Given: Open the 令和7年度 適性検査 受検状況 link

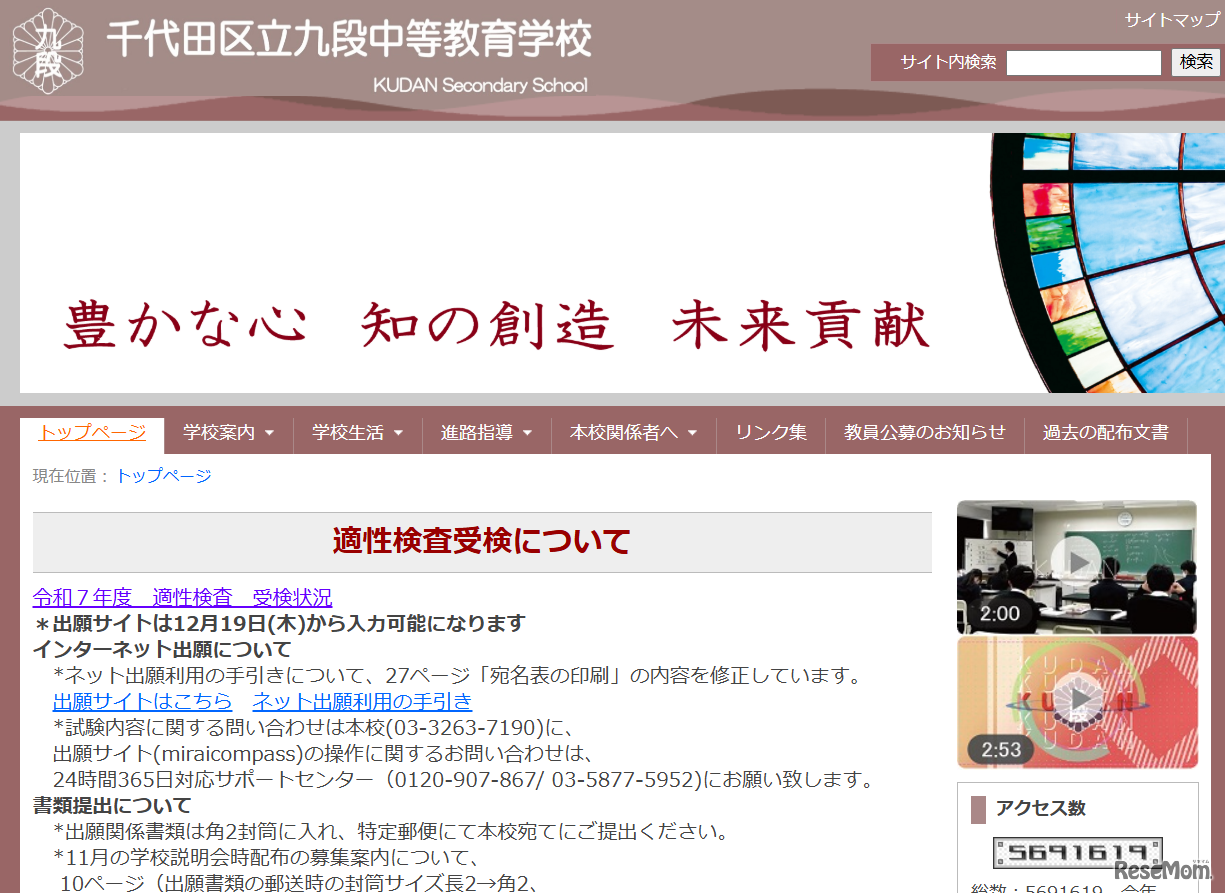Looking at the screenshot, I should pos(182,597).
